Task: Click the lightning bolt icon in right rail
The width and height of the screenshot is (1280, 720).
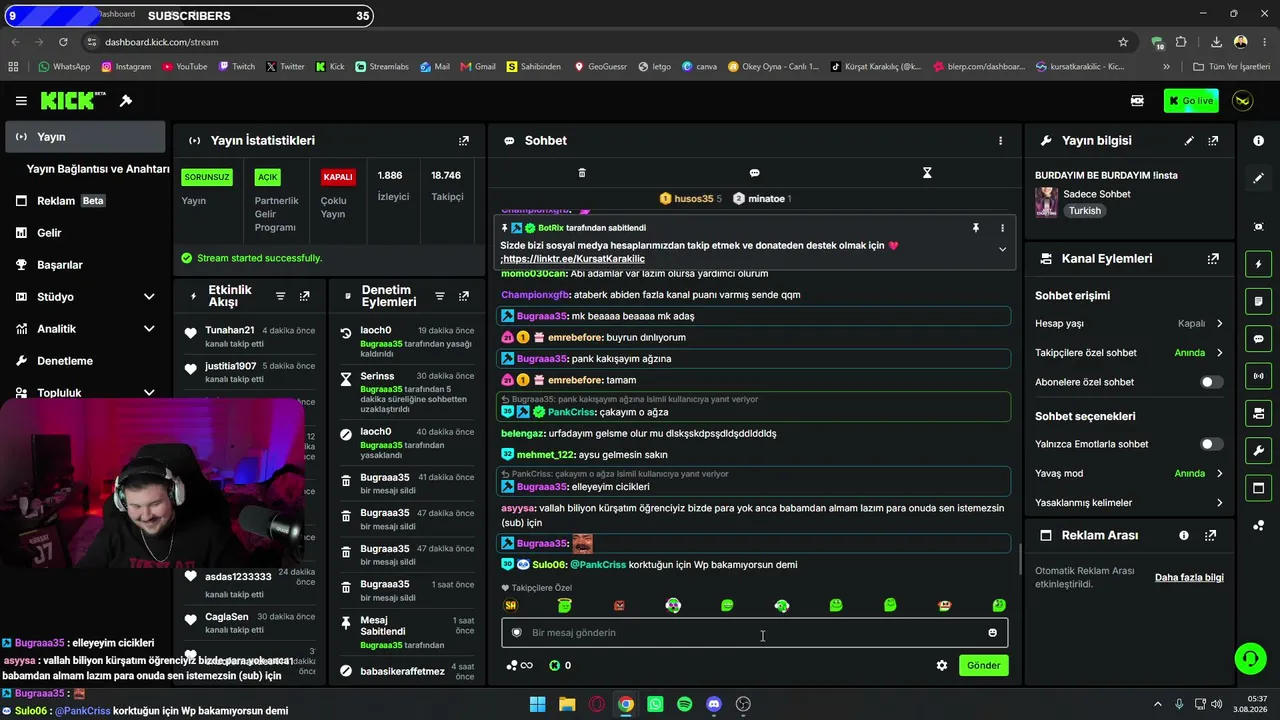Action: click(1258, 264)
